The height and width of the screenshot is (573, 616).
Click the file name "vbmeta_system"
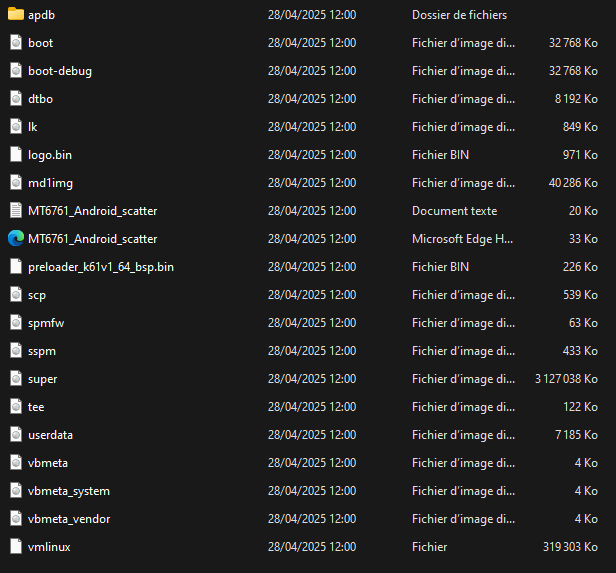[69, 491]
